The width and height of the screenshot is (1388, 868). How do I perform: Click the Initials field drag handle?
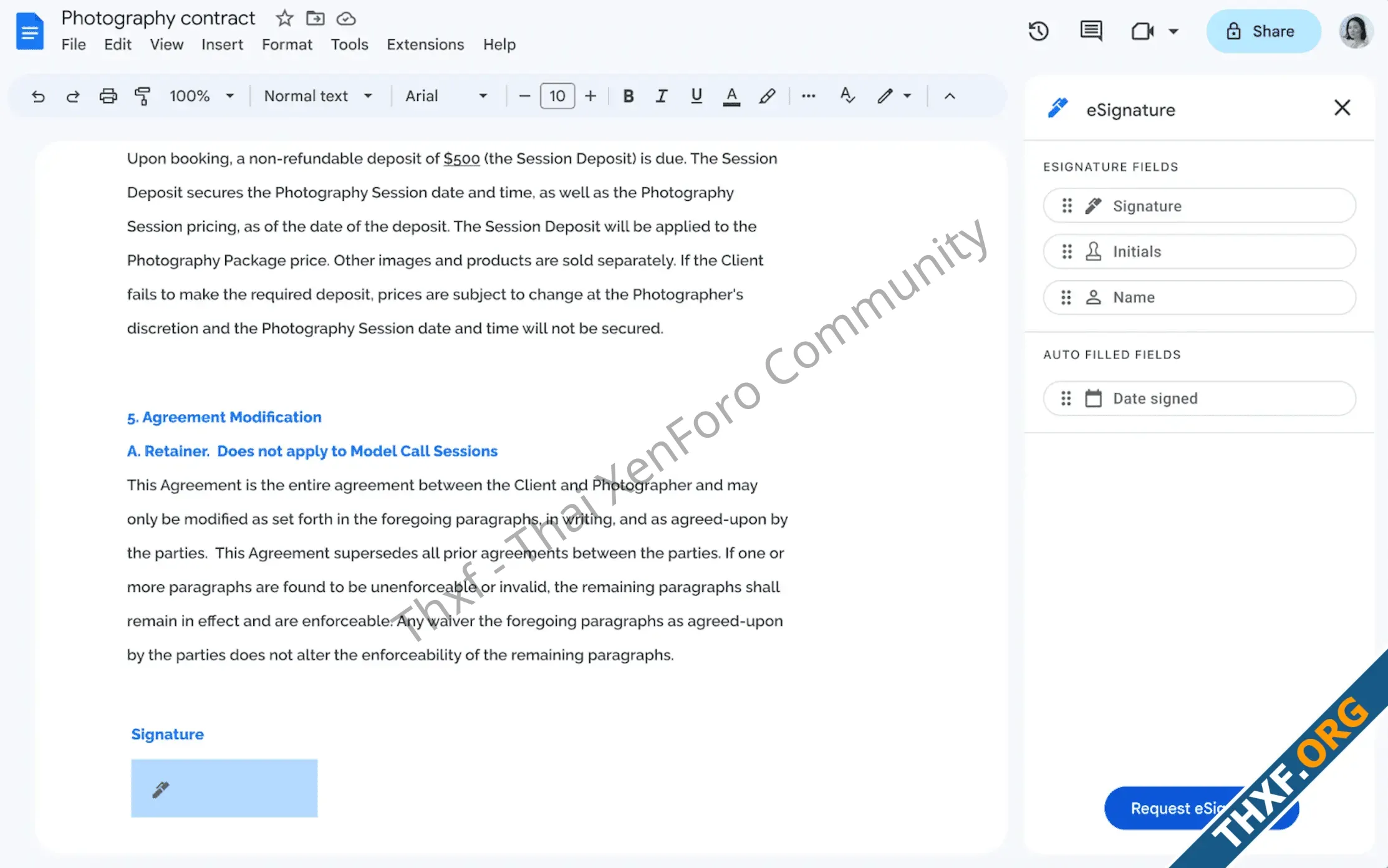click(1067, 251)
